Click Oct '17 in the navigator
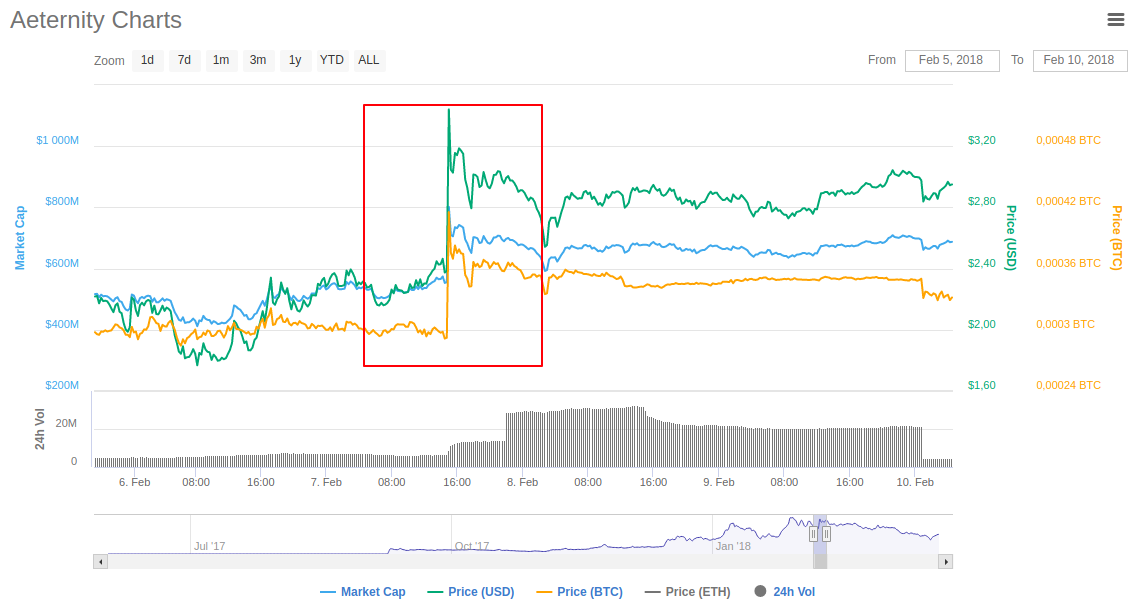 coord(472,546)
